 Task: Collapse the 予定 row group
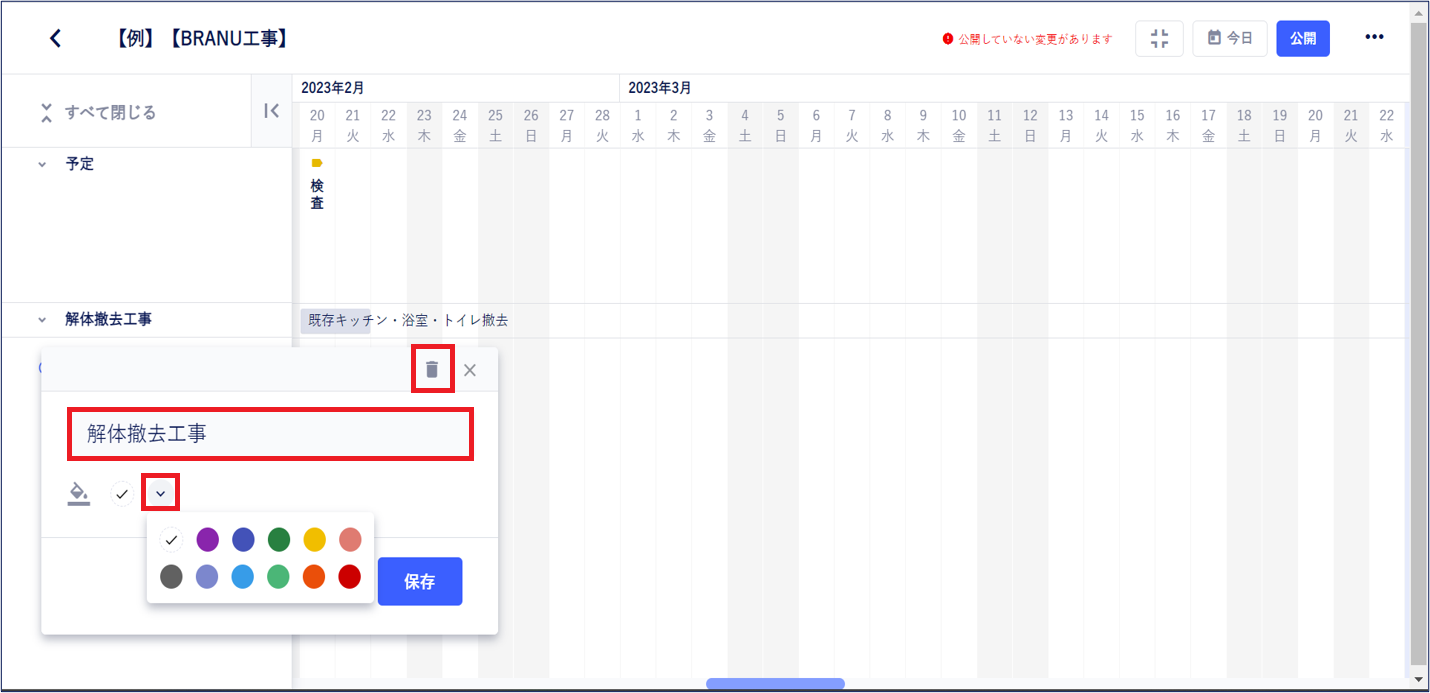pyautogui.click(x=42, y=164)
